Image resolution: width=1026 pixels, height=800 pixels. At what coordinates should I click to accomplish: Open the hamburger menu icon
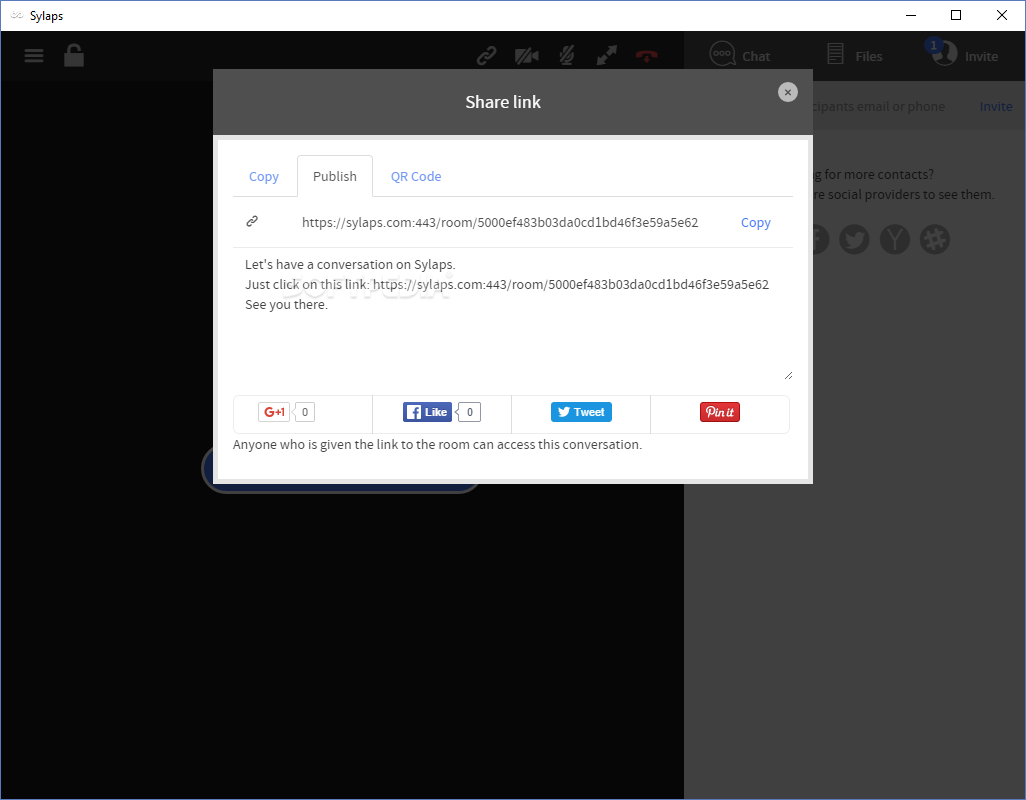click(34, 56)
